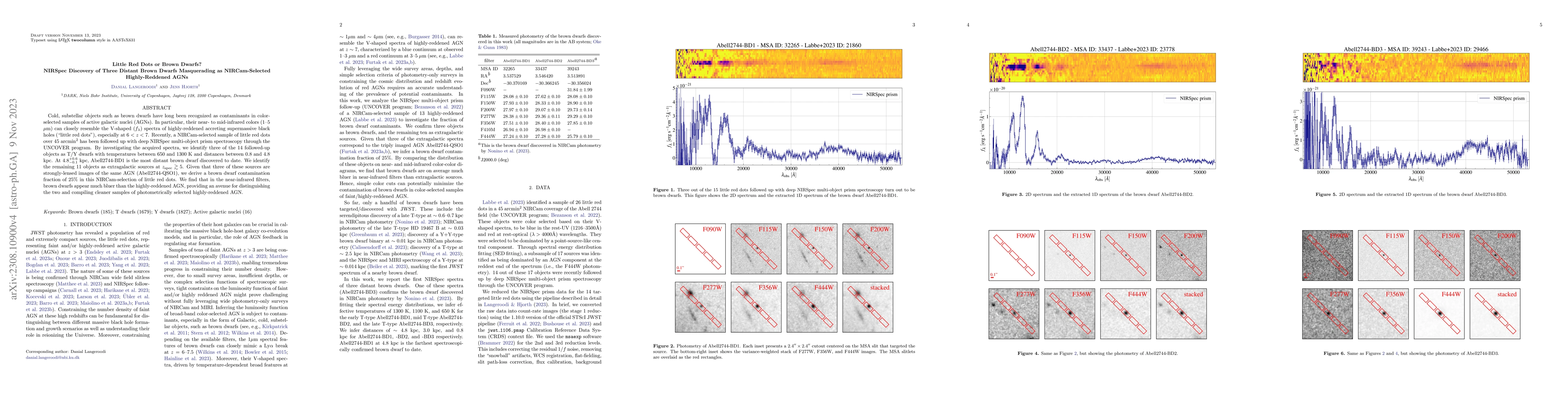Click the F090W value 31.84 ± 1.99
This screenshot has width=1568, height=406.
coord(580,90)
